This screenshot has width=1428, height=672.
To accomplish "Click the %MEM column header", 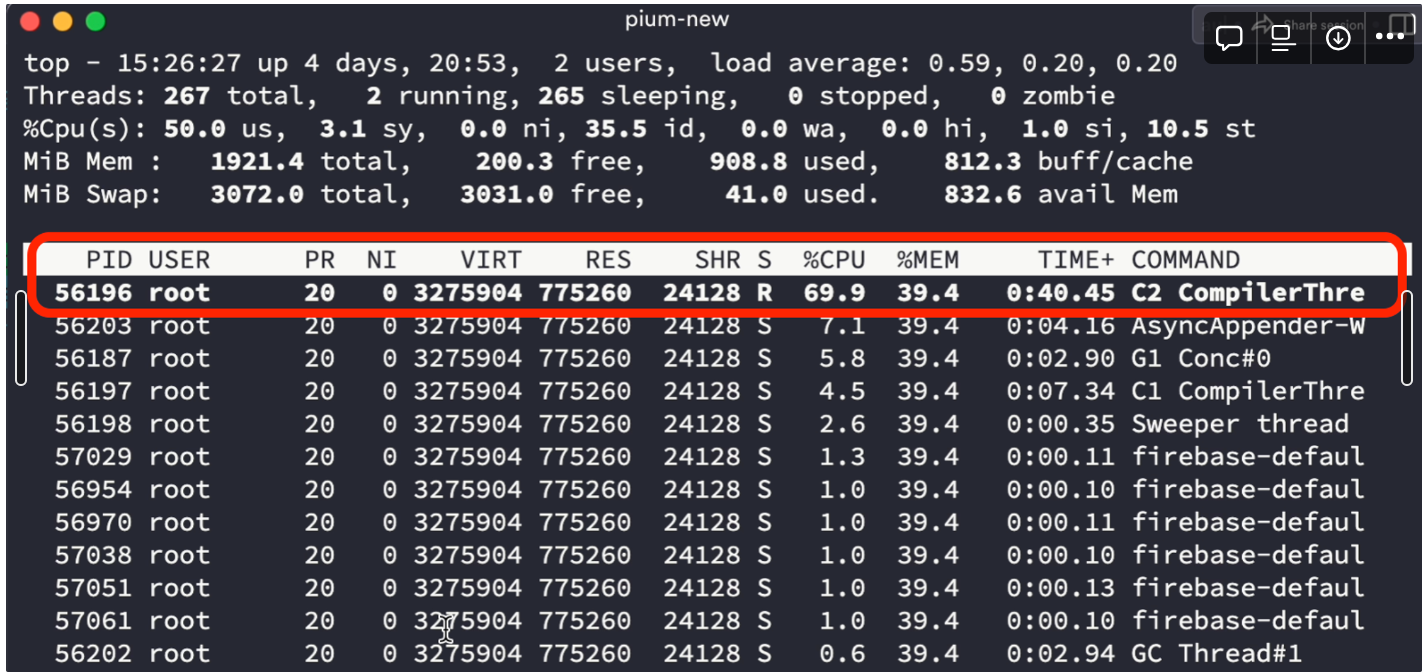I will [928, 260].
